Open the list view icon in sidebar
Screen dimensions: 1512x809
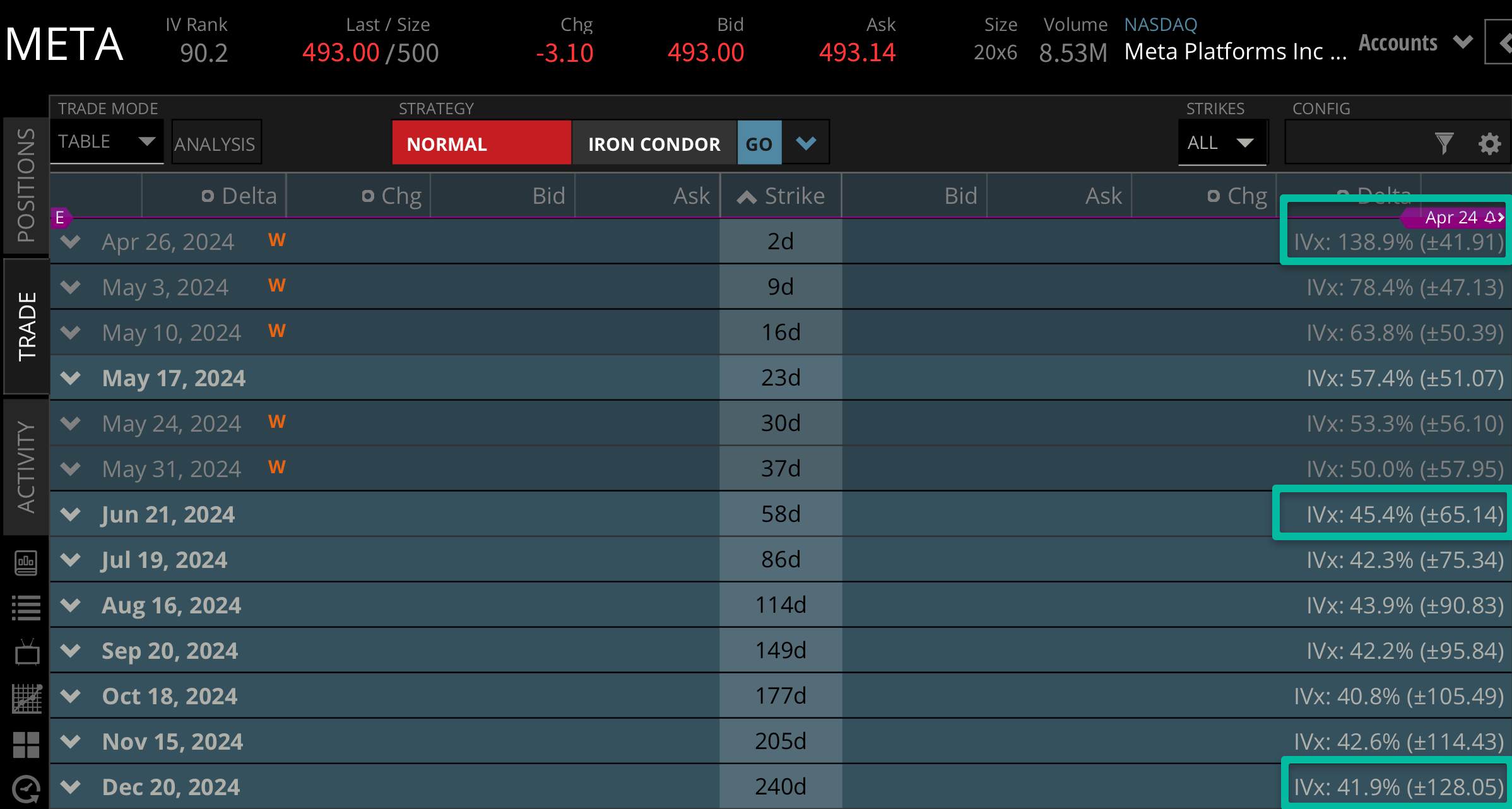click(x=26, y=607)
